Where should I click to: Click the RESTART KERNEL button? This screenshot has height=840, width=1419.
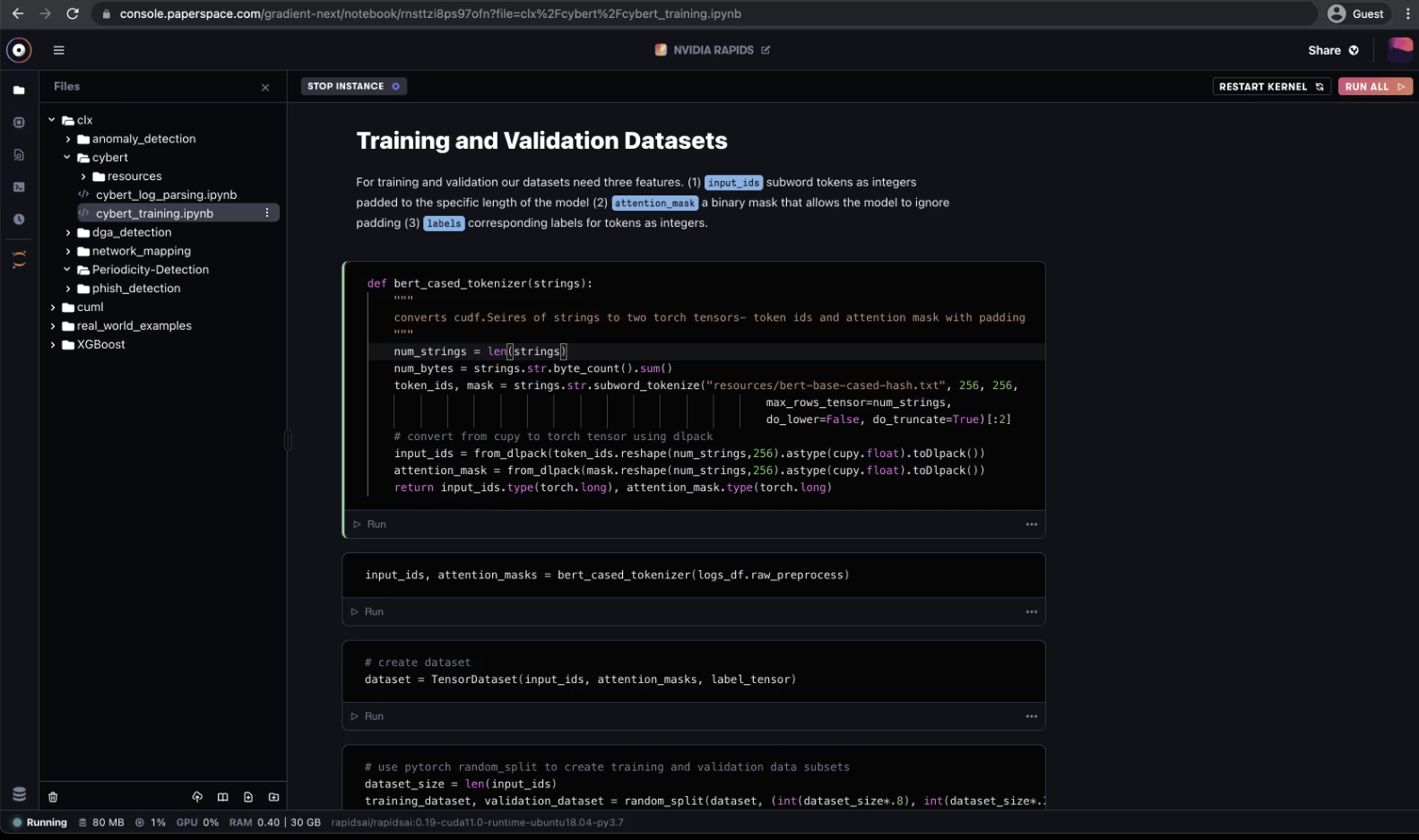pos(1271,87)
